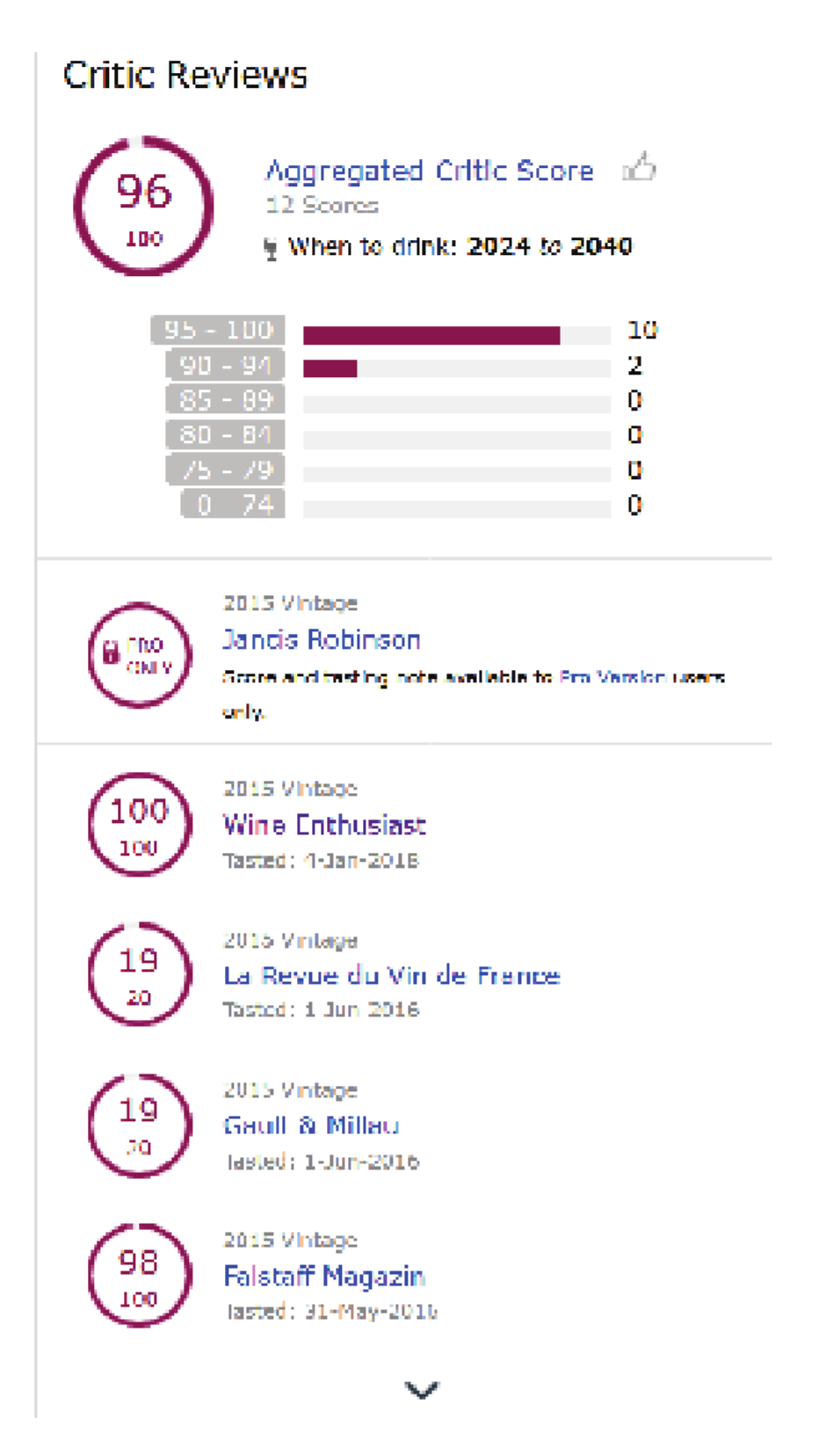Click La Revue du Vin 19/20 score circle
826x1456 pixels.
(140, 974)
